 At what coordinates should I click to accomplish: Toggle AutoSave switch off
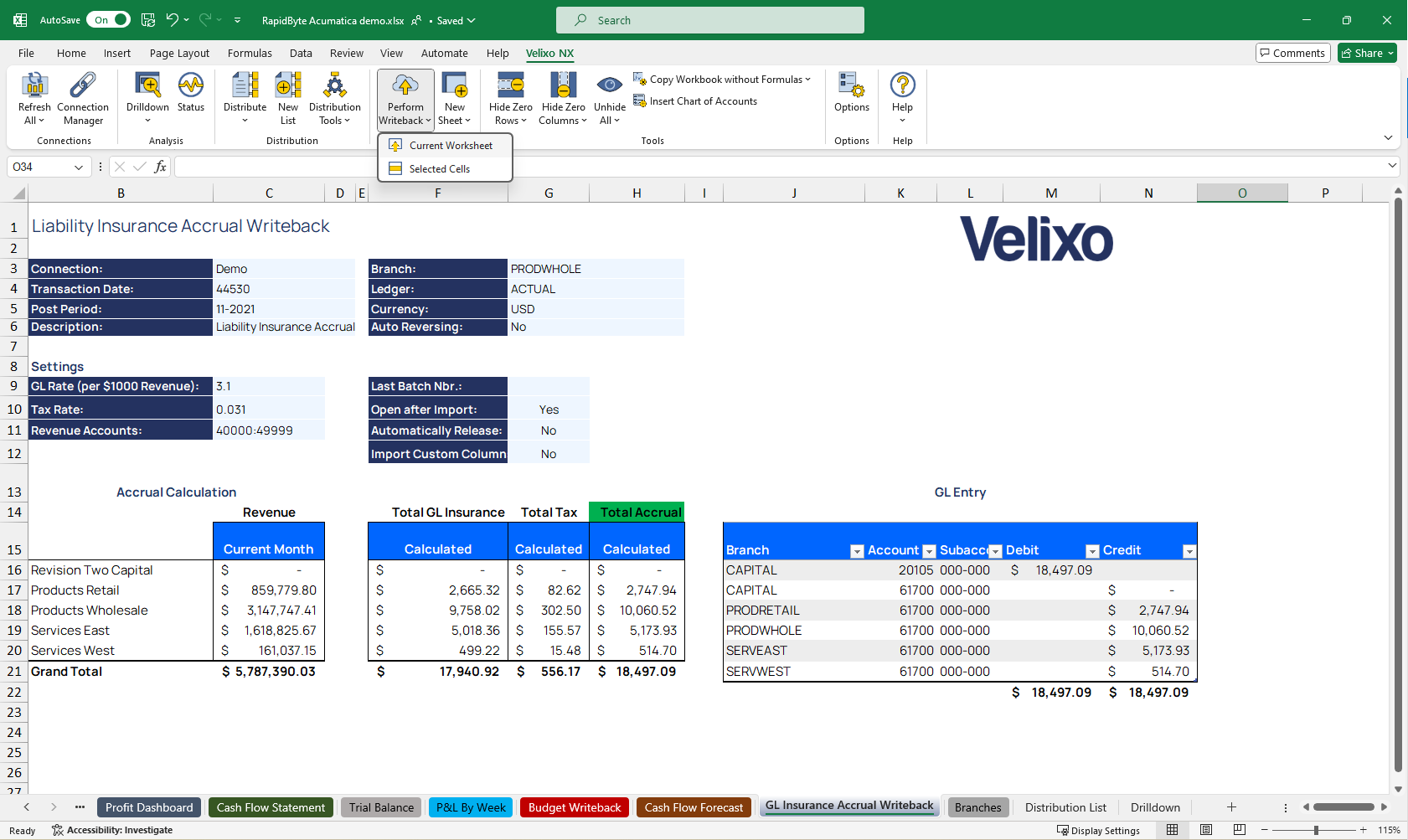pos(110,20)
